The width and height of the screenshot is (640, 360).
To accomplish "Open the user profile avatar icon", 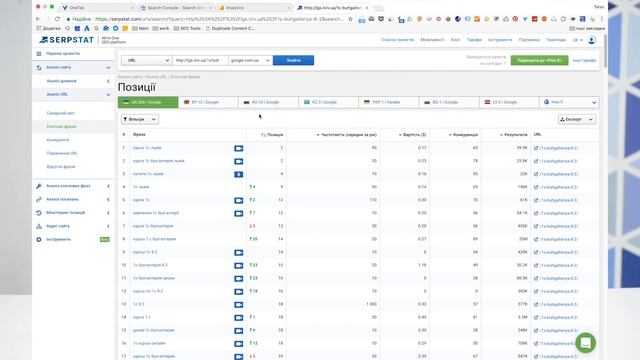I will click(x=591, y=40).
